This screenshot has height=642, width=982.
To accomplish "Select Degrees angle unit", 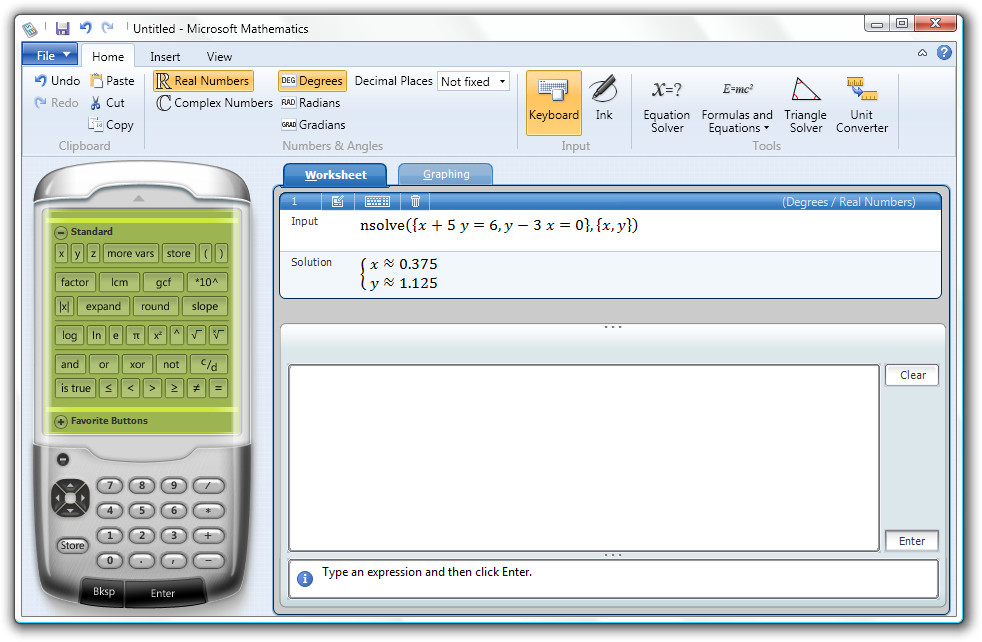I will (312, 81).
